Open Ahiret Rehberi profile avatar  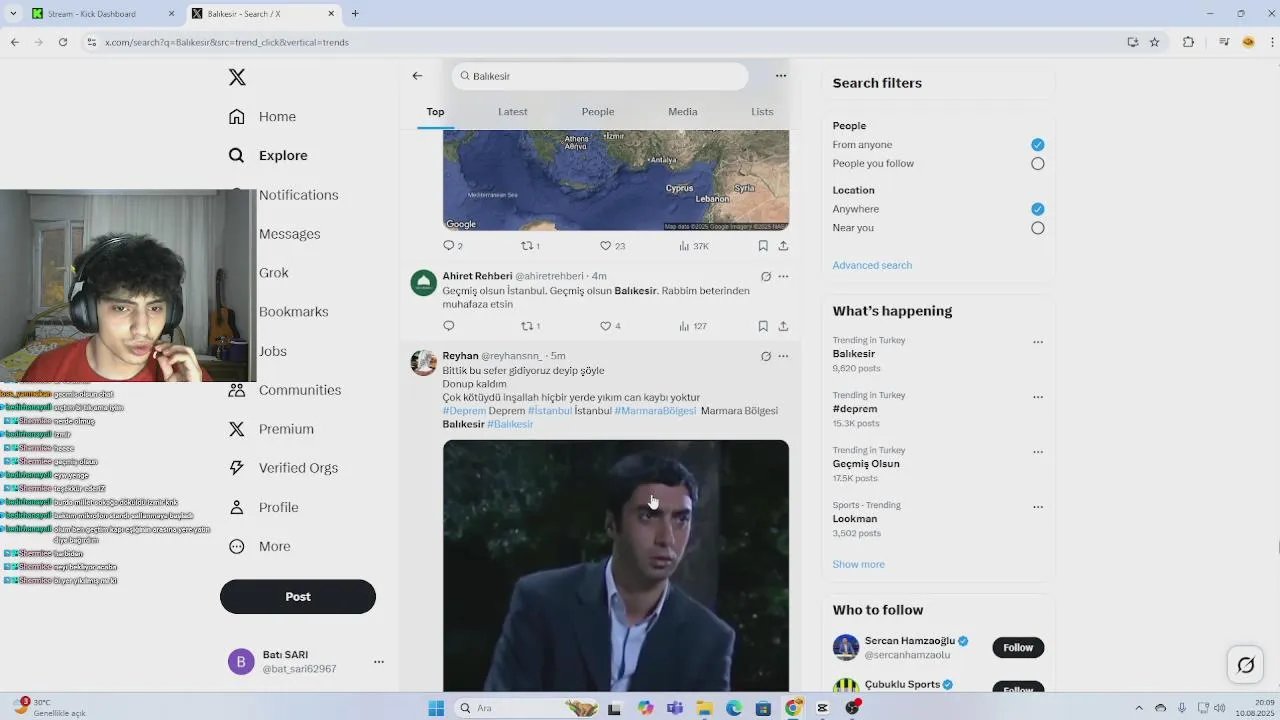click(x=424, y=283)
